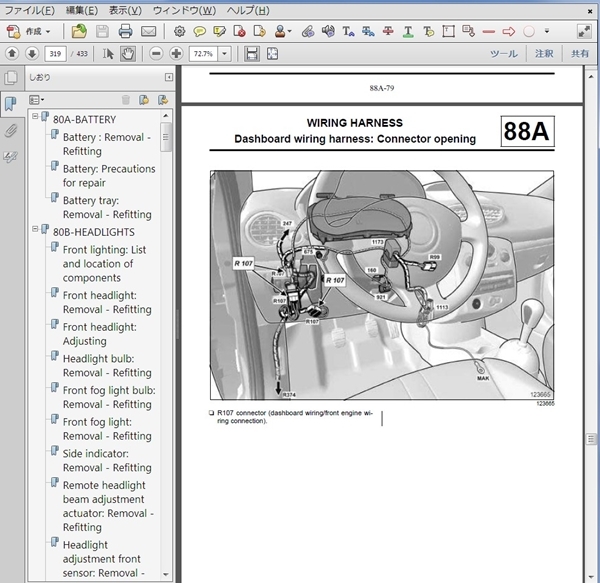Open the settings gear icon
This screenshot has width=600, height=583.
click(179, 31)
